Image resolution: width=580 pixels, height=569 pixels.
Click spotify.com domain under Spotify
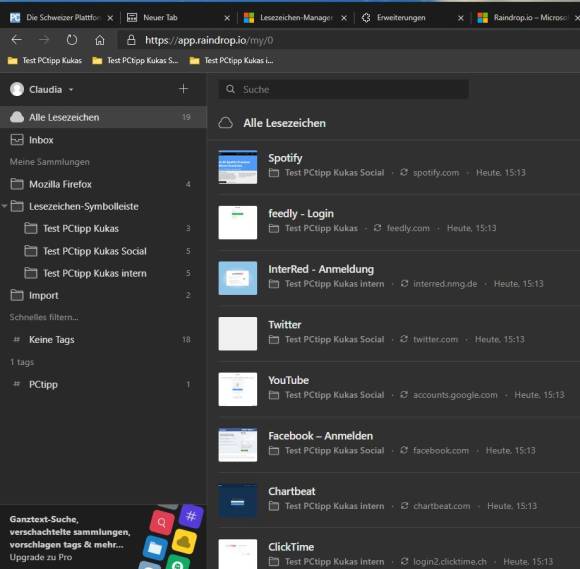pyautogui.click(x=436, y=172)
